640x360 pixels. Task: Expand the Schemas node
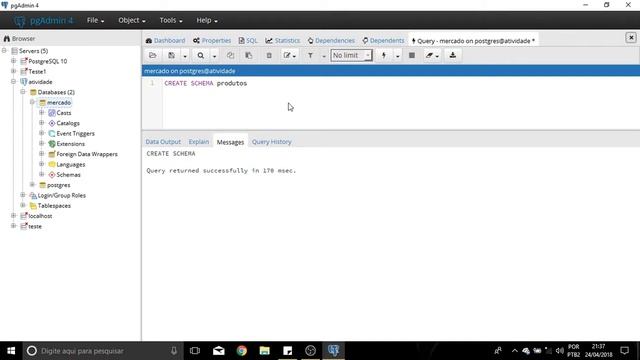tap(42, 174)
